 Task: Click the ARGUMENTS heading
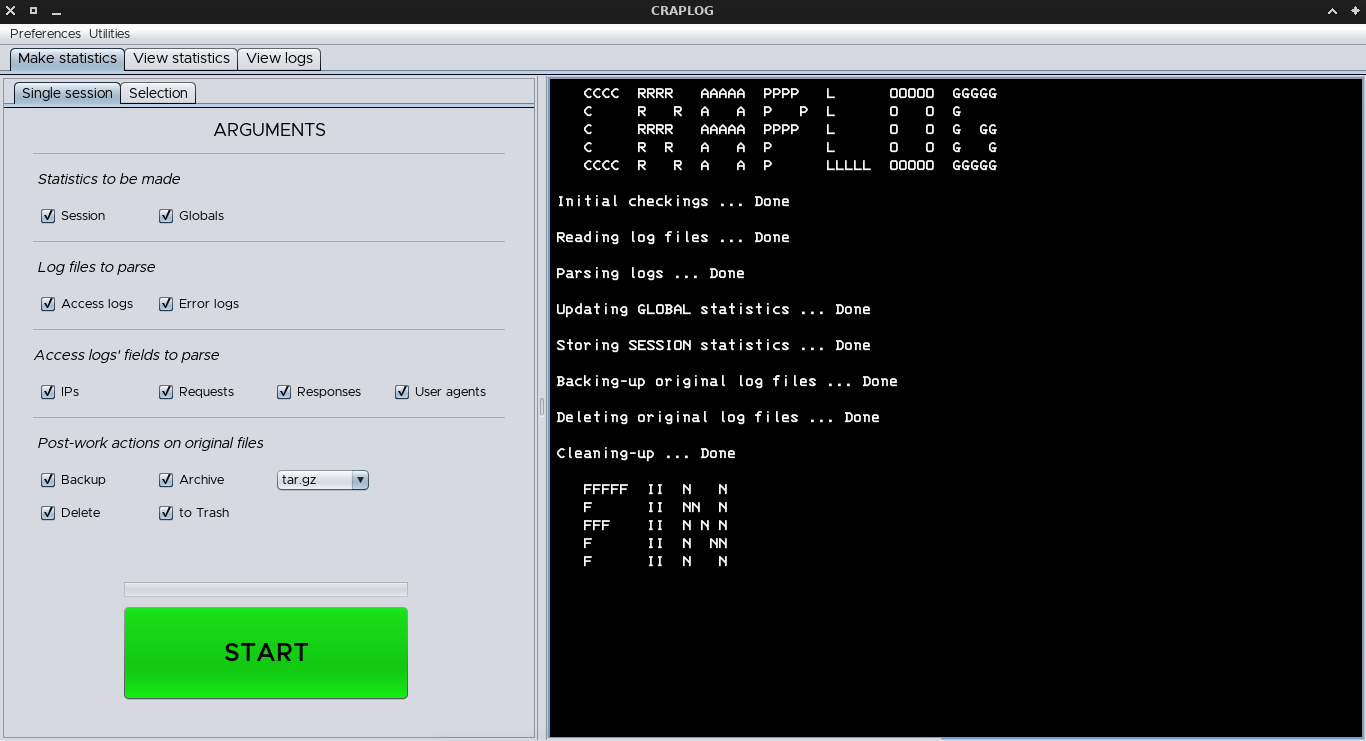pyautogui.click(x=270, y=130)
